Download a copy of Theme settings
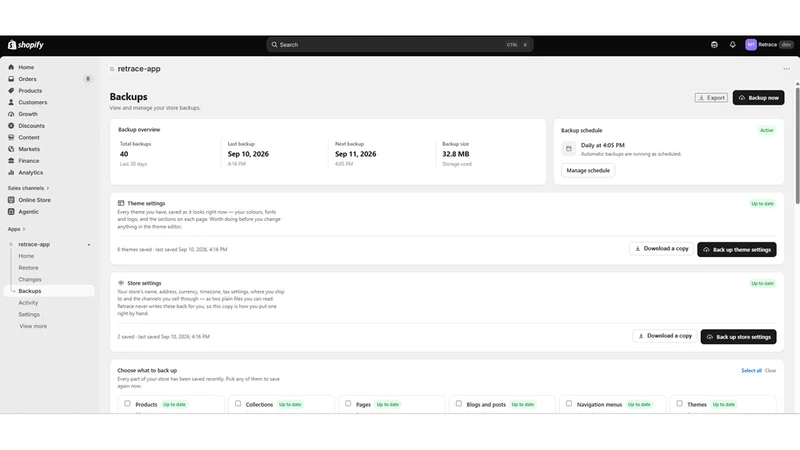800x450 pixels. tap(661, 248)
